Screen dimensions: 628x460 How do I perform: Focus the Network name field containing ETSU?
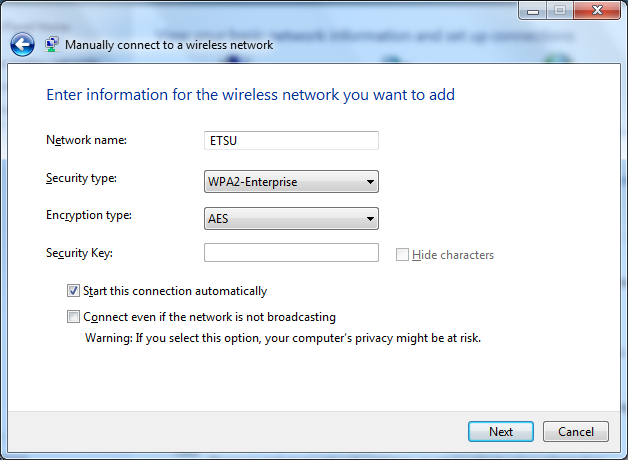click(291, 141)
